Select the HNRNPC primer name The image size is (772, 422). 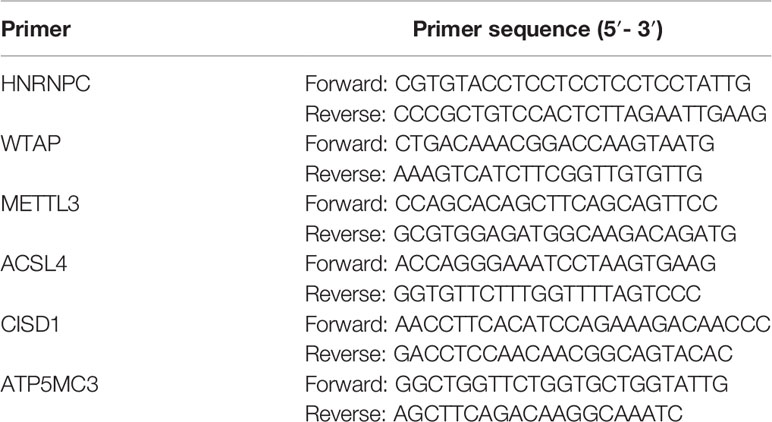pos(45,84)
